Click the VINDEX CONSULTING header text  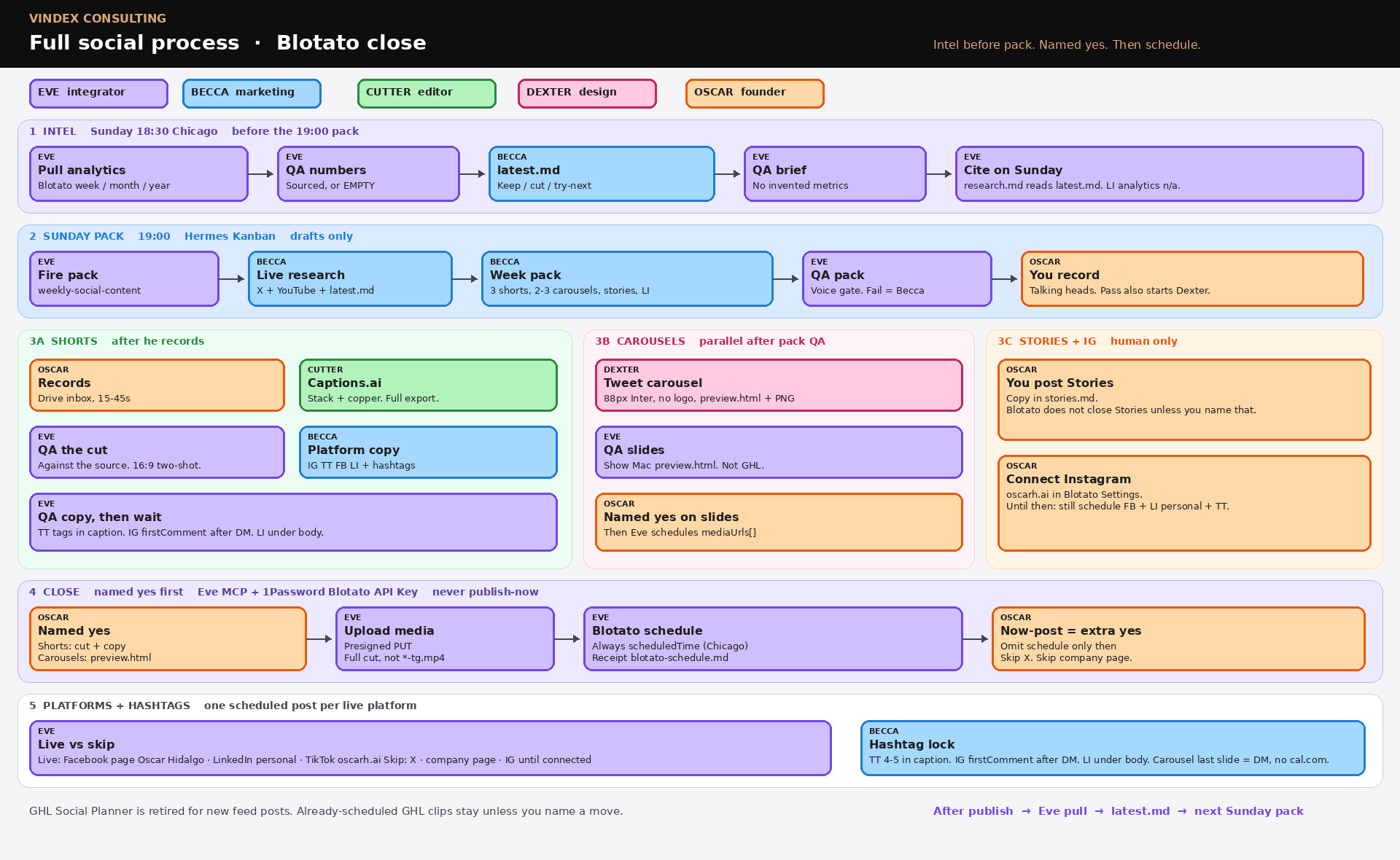point(98,18)
